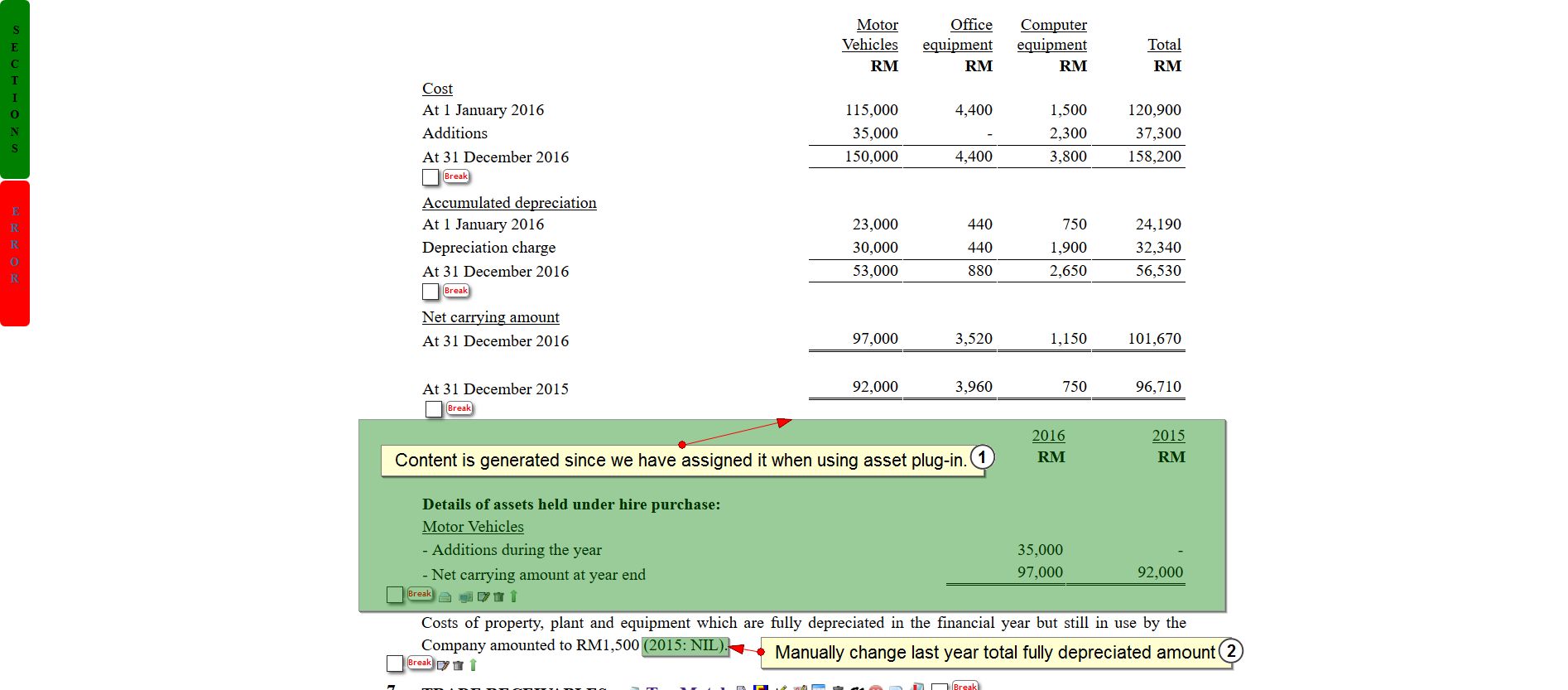Click annotation marker number 2
Screen dimensions: 1568x690
coord(1231,651)
